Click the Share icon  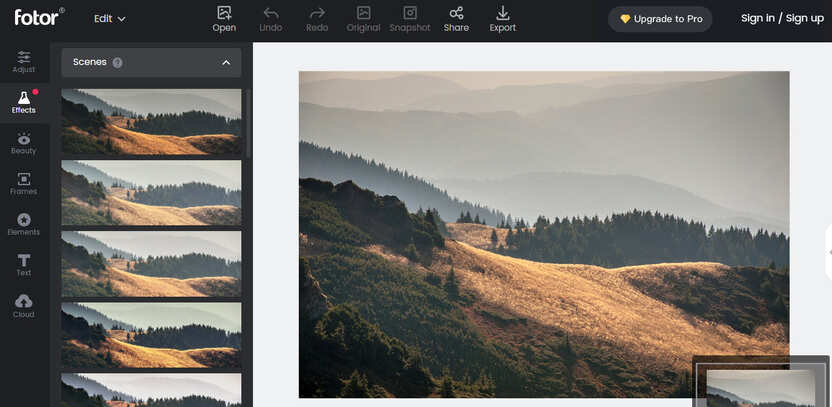coord(456,13)
